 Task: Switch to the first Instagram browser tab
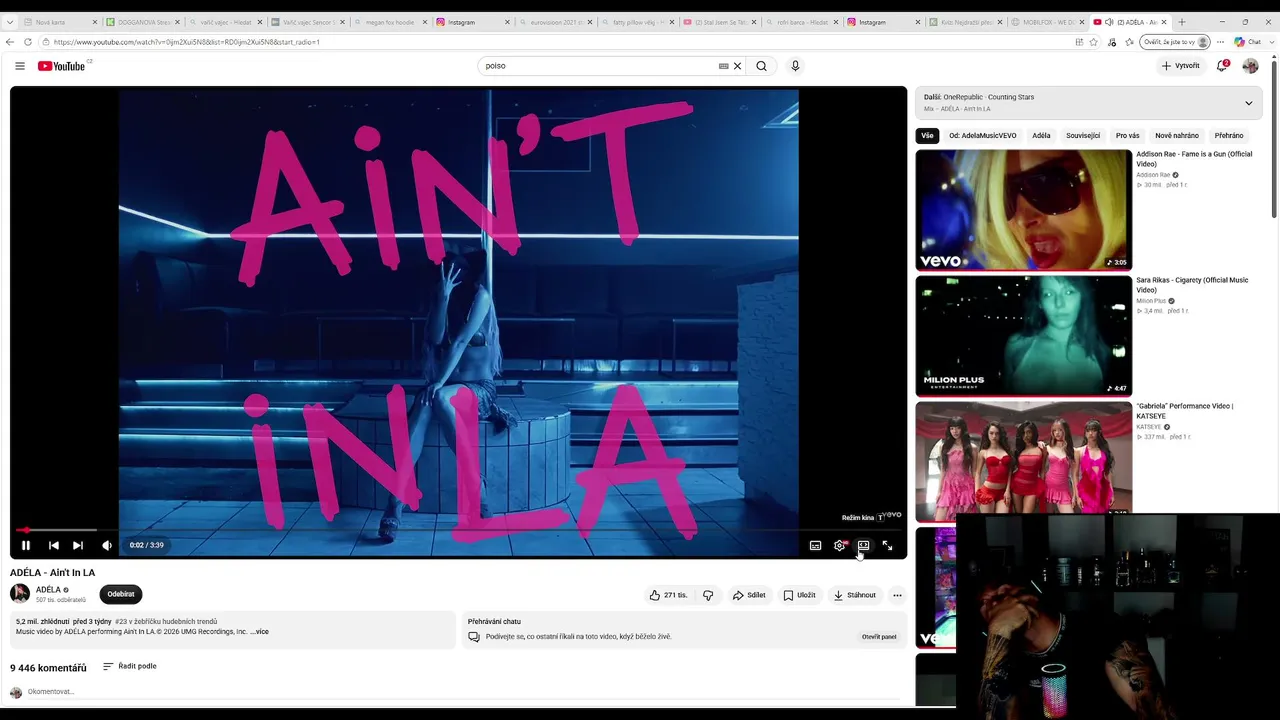tap(474, 22)
